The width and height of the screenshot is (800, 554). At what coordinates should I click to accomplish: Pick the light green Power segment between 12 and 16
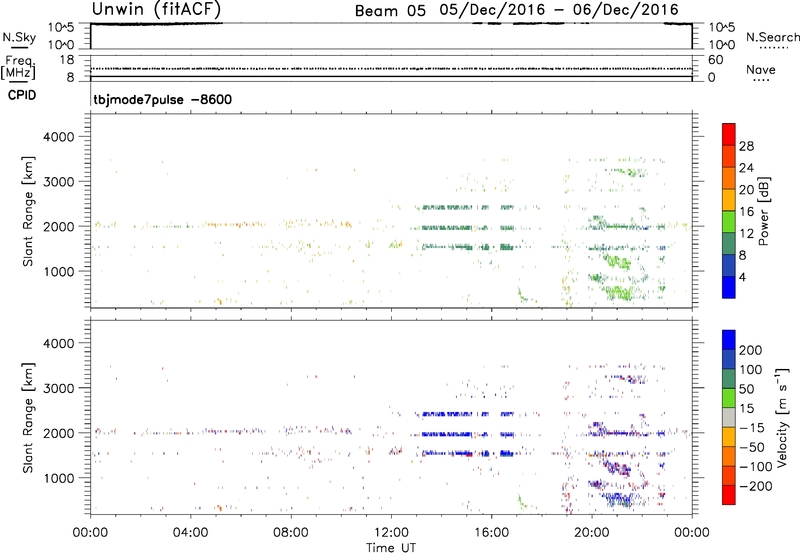(729, 222)
